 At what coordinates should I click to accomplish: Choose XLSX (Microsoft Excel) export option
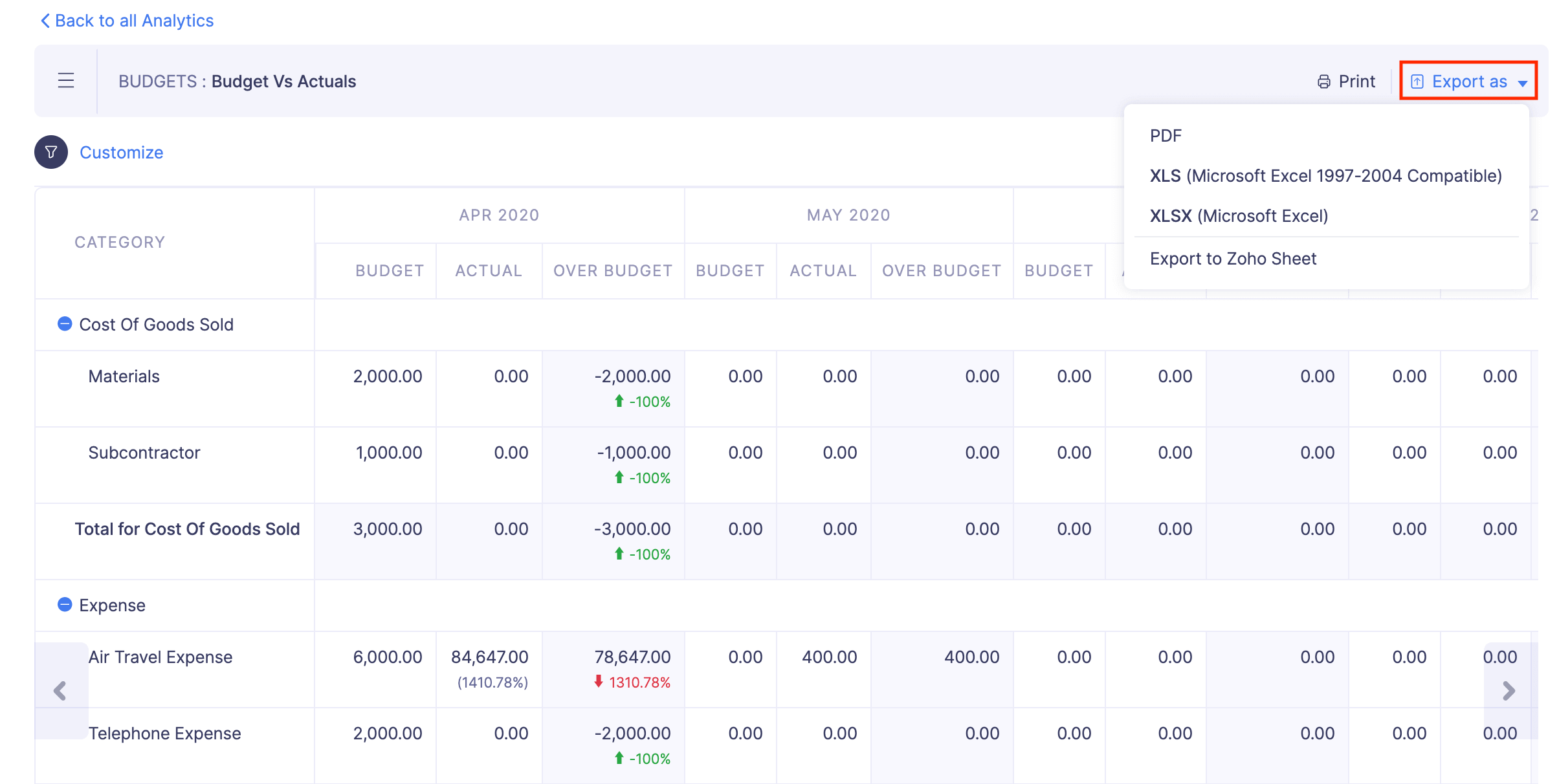tap(1239, 215)
